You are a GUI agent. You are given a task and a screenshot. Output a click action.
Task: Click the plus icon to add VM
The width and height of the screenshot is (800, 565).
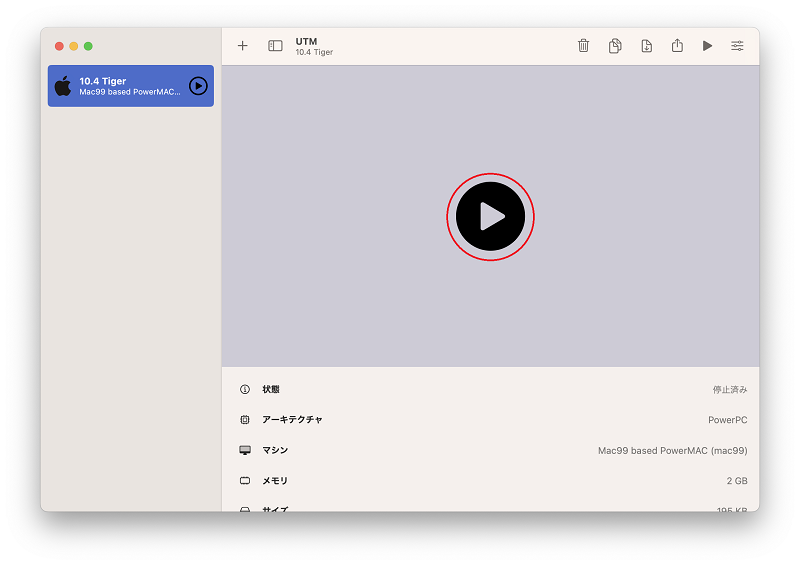(x=242, y=46)
